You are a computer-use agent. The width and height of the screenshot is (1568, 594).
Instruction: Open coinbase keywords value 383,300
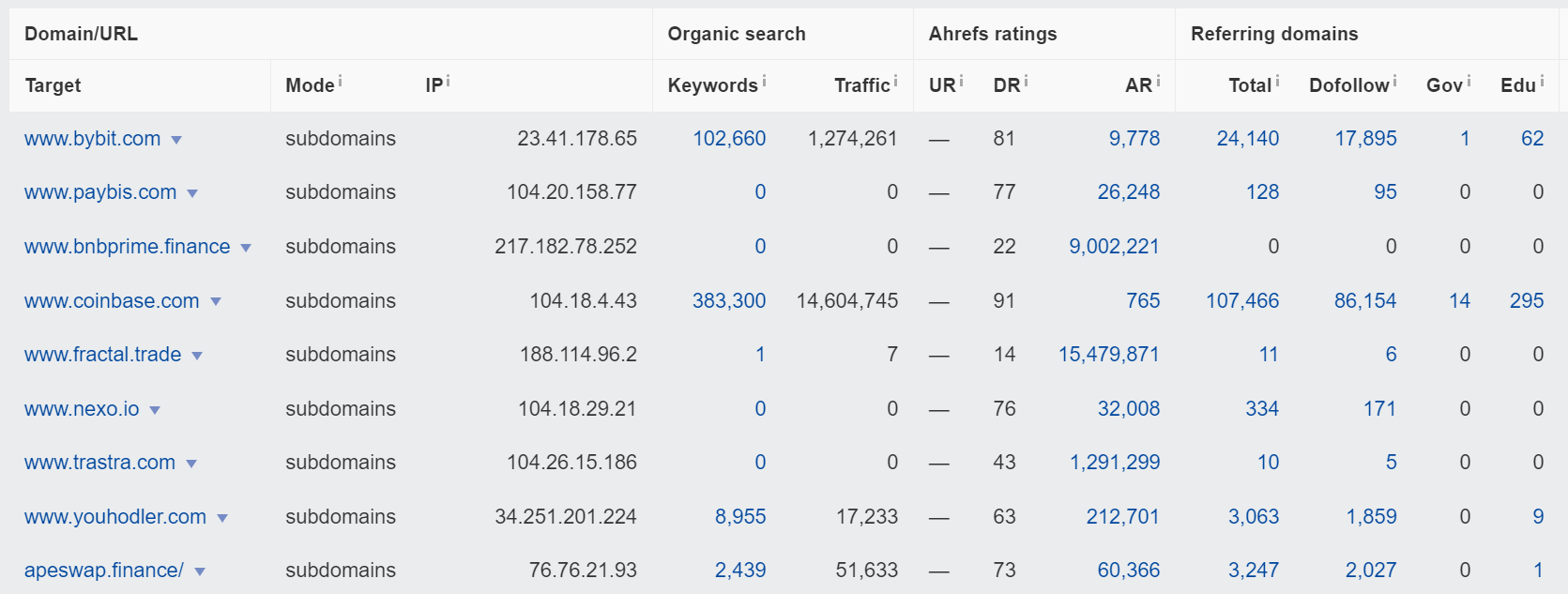pyautogui.click(x=729, y=301)
